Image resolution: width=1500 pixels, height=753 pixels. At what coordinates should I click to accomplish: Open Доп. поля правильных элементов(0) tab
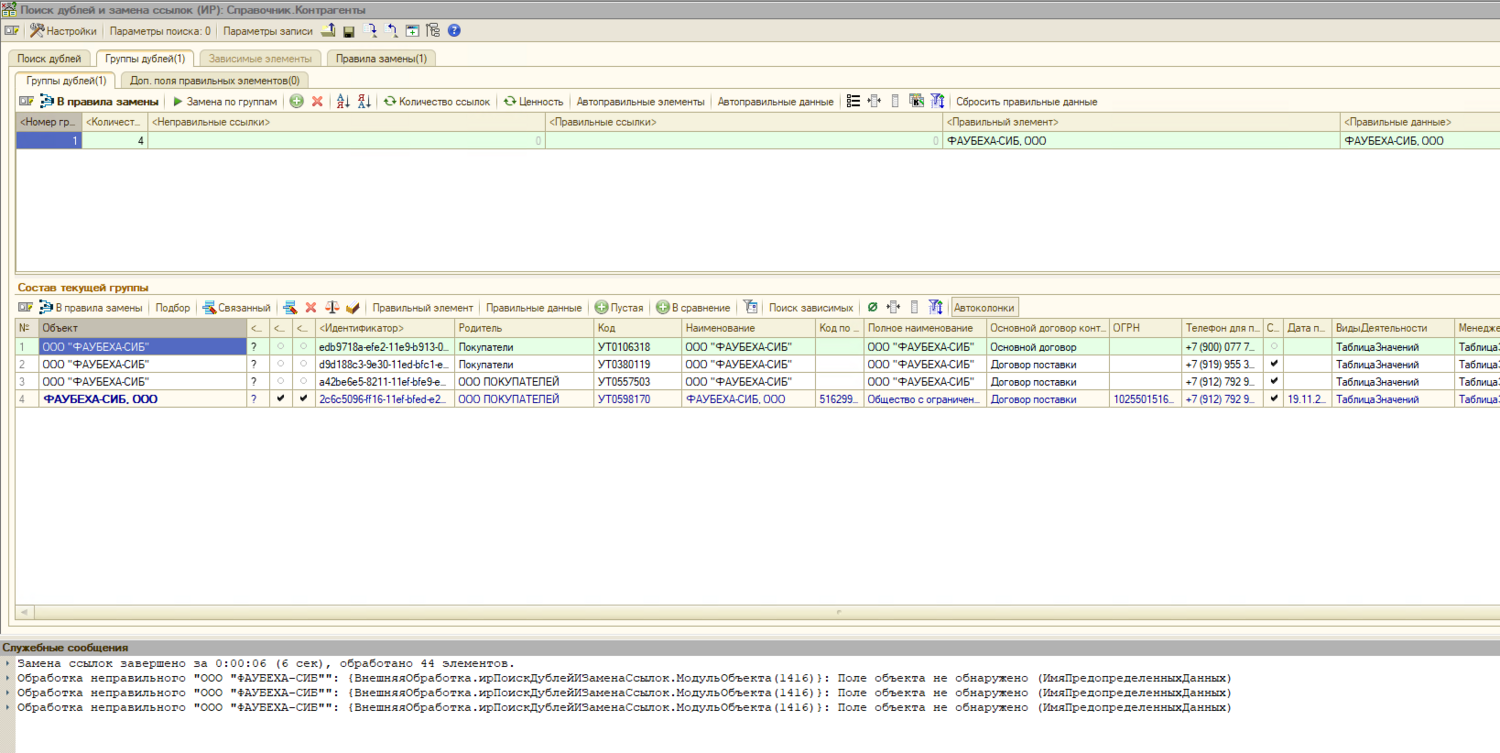coord(214,80)
